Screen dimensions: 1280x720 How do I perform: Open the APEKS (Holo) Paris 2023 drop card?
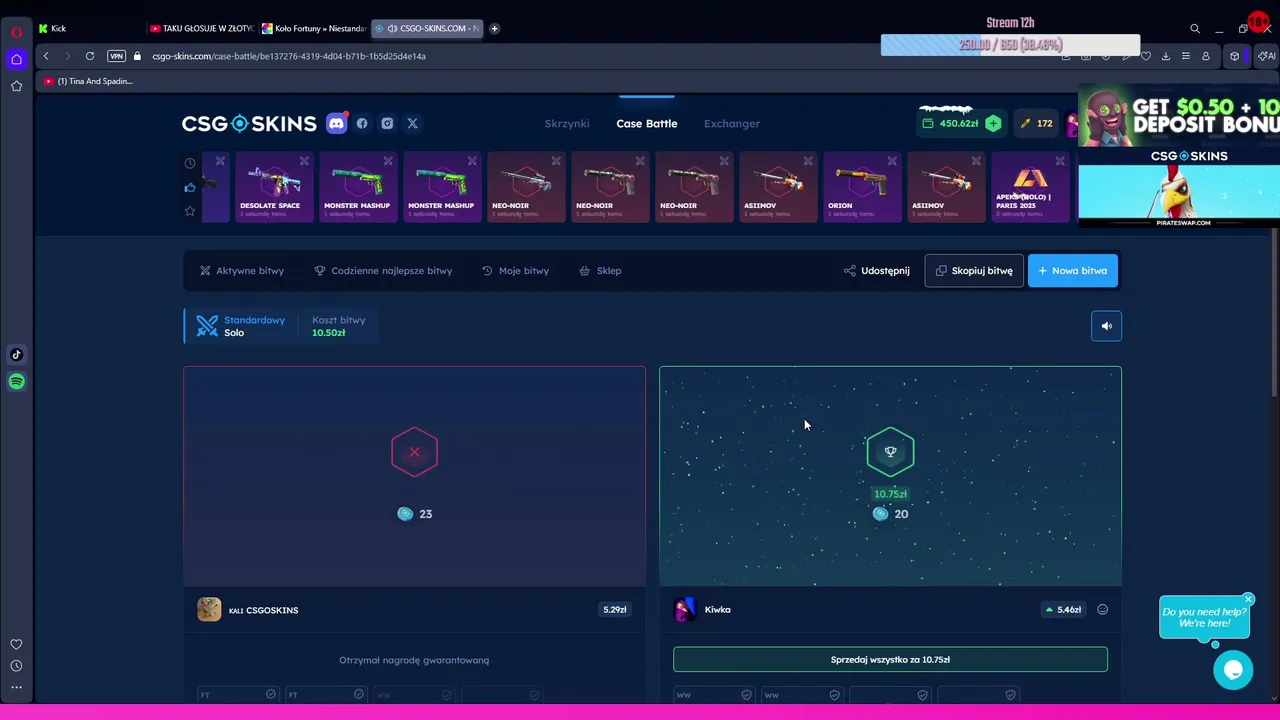[x=1032, y=187]
